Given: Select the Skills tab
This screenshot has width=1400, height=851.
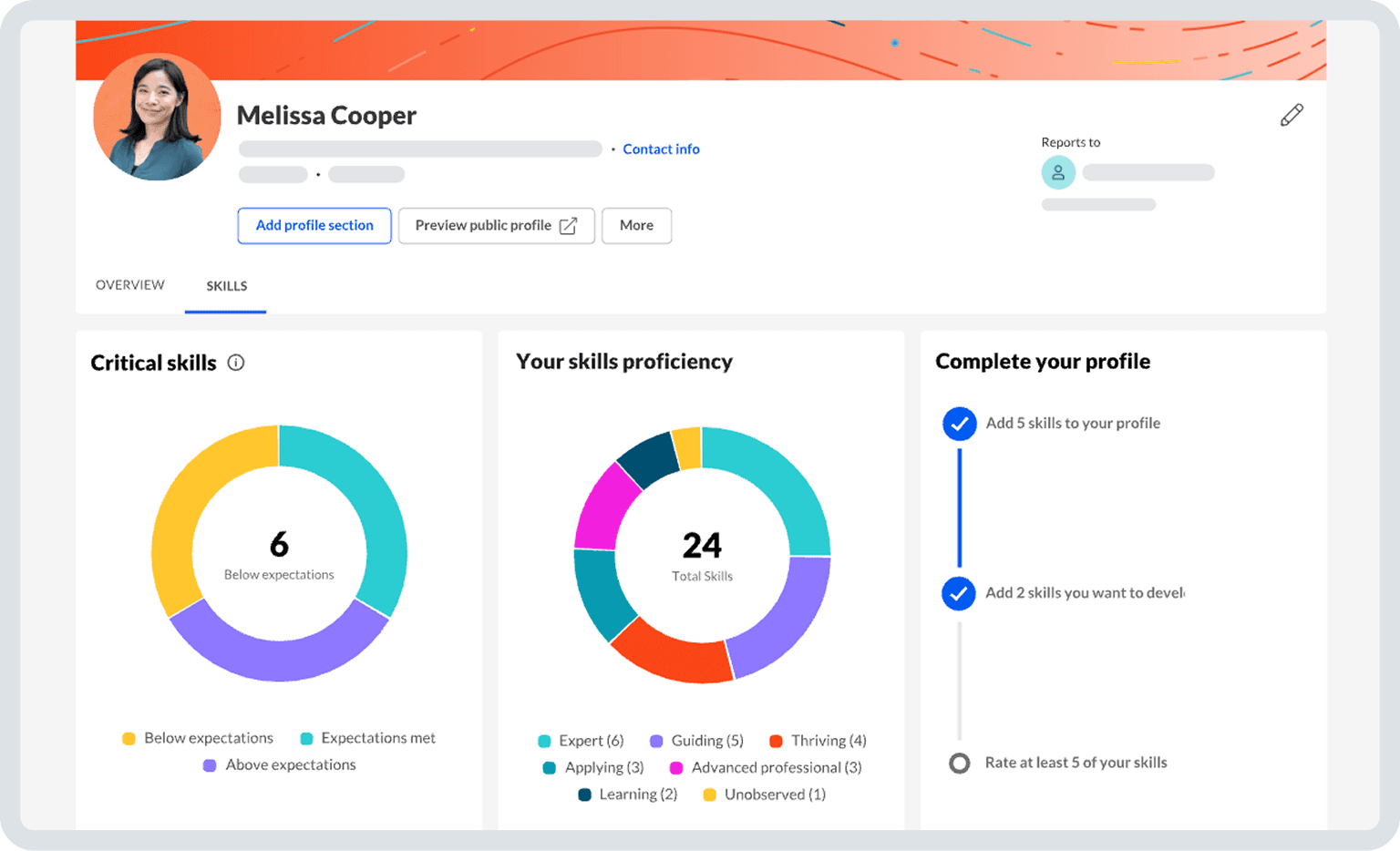Looking at the screenshot, I should tap(225, 286).
